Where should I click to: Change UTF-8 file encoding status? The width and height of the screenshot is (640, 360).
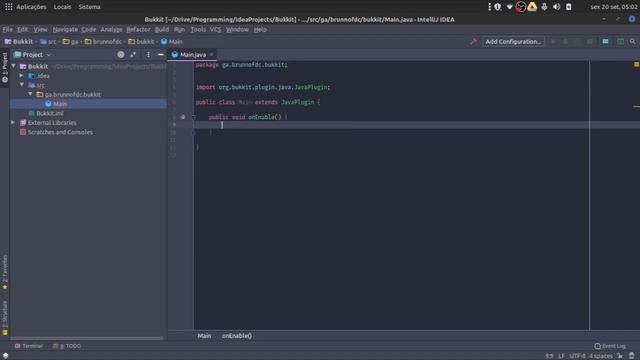pos(578,356)
